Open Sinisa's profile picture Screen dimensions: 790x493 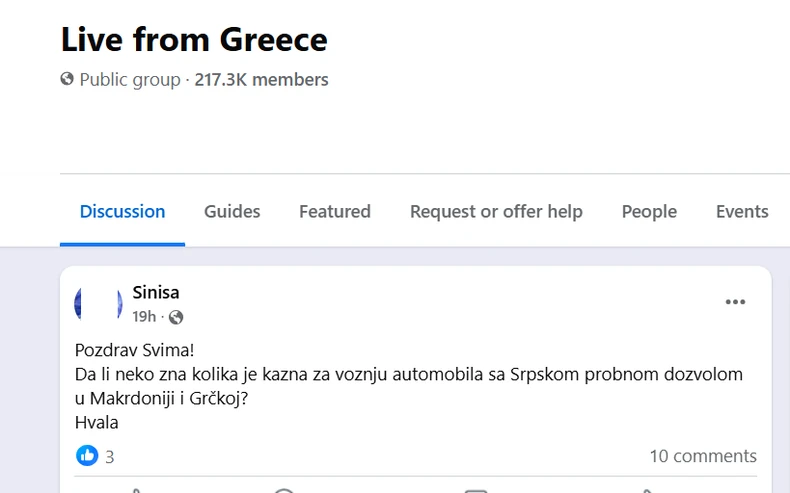pyautogui.click(x=98, y=303)
